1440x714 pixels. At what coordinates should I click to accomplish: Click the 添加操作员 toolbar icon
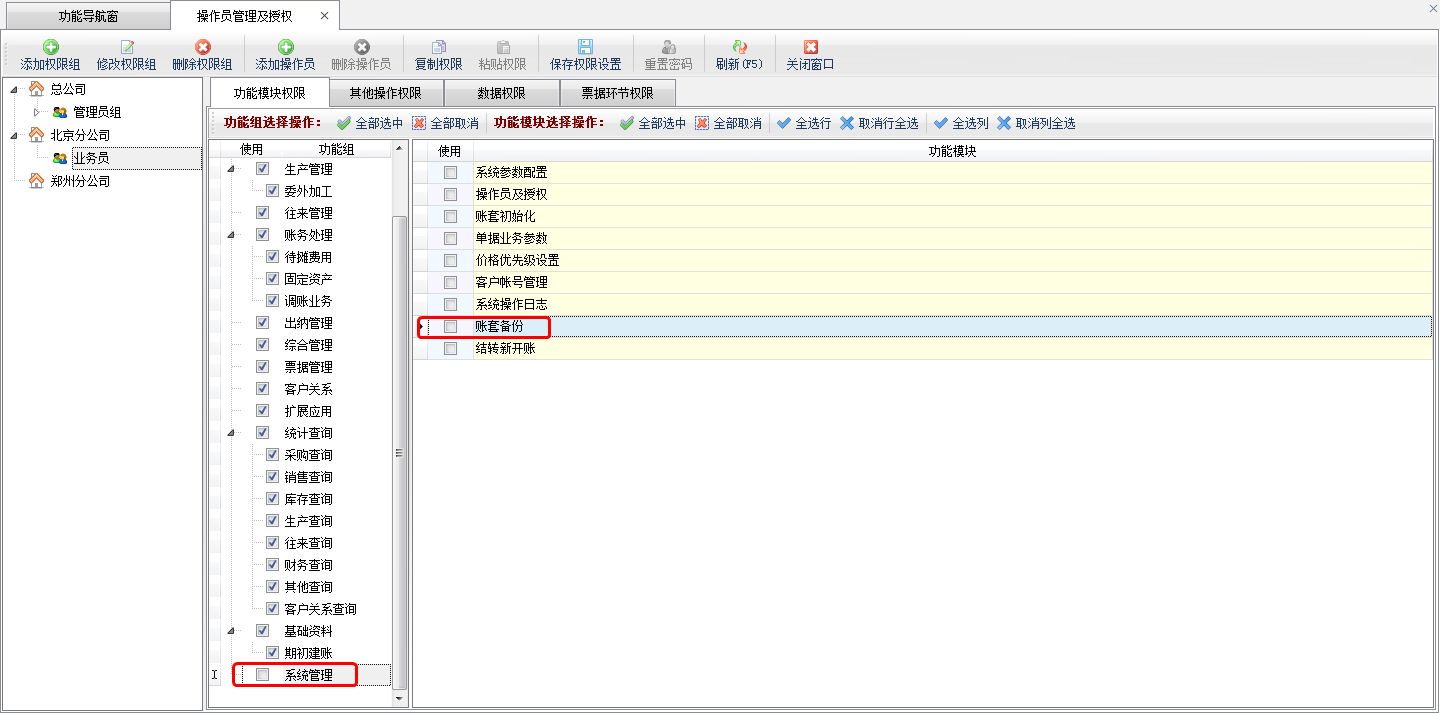click(285, 47)
